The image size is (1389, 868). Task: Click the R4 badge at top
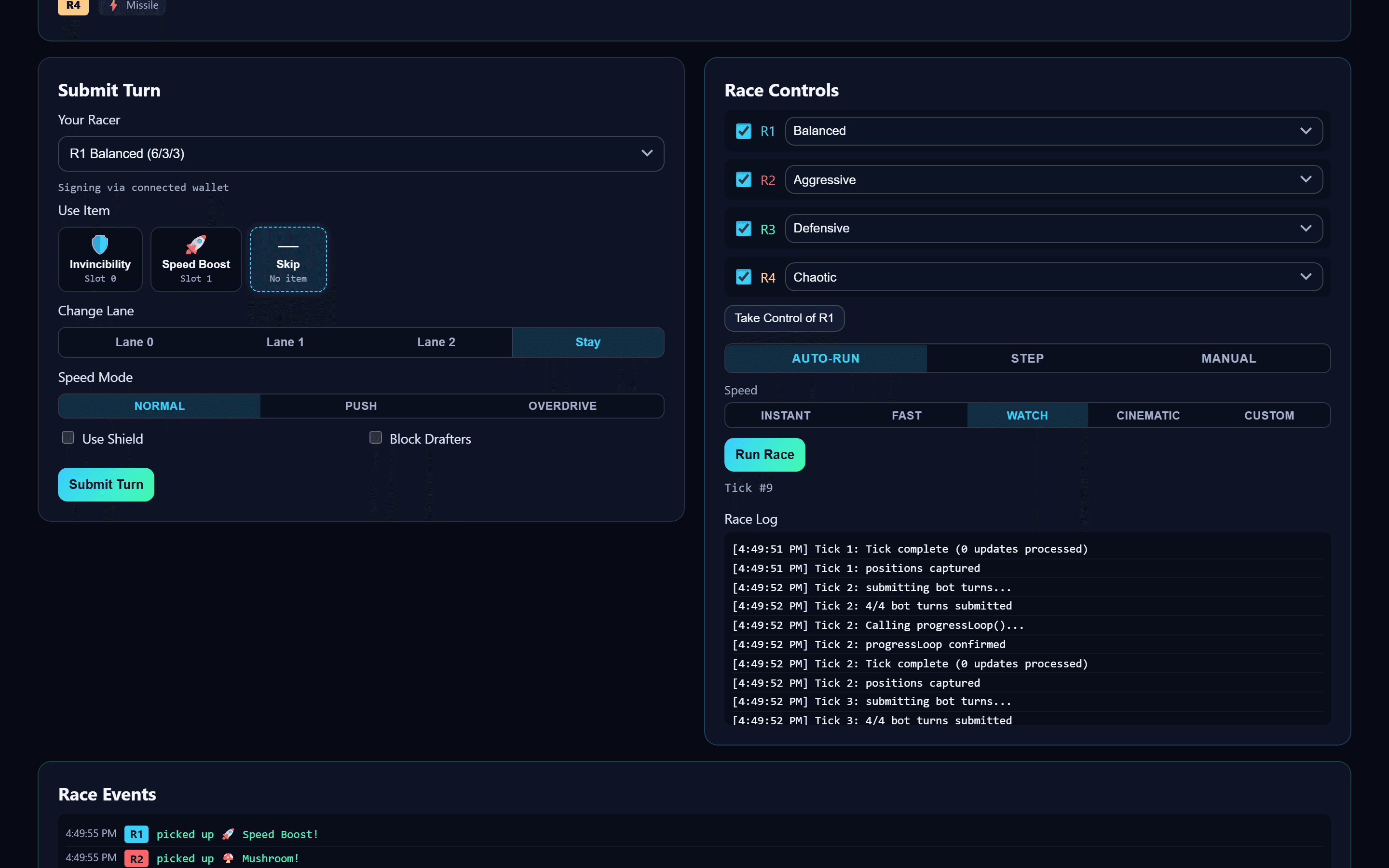tap(73, 6)
